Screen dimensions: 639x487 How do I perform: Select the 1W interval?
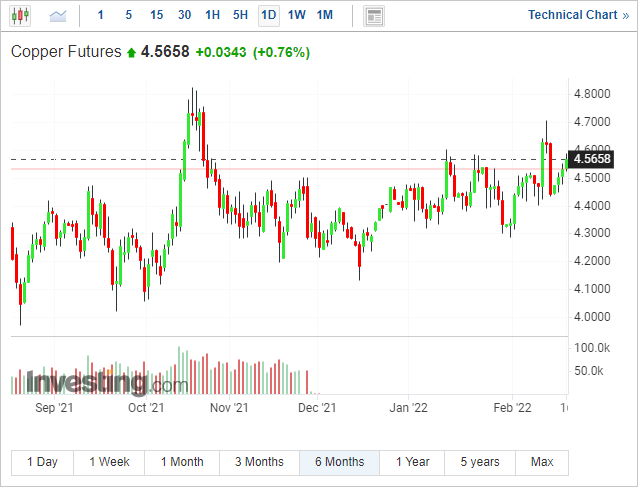(297, 15)
